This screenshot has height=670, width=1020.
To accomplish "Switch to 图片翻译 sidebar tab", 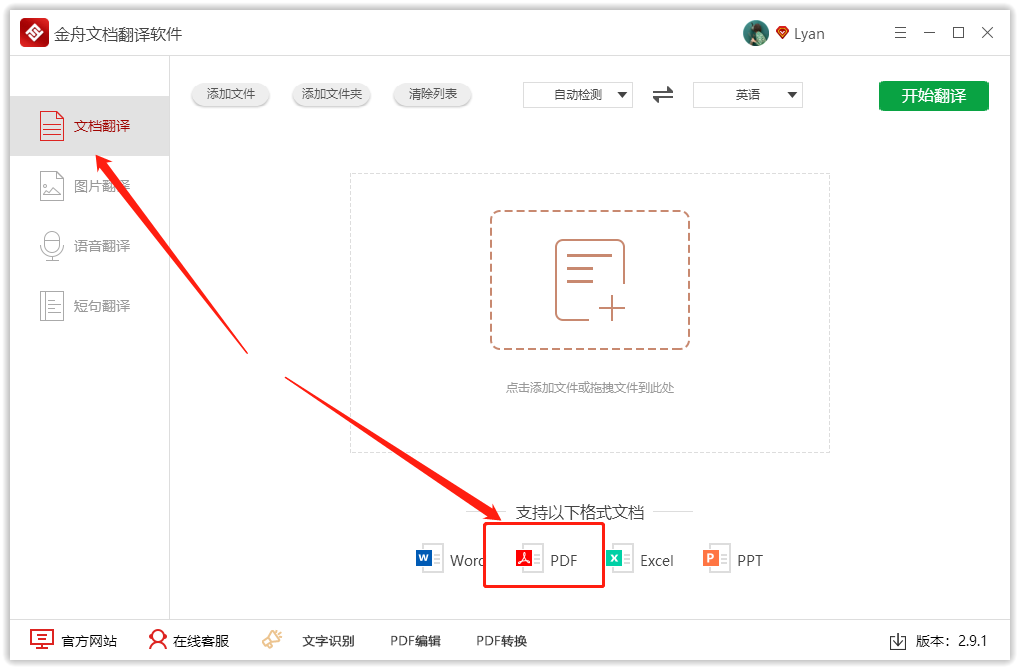I will 90,186.
